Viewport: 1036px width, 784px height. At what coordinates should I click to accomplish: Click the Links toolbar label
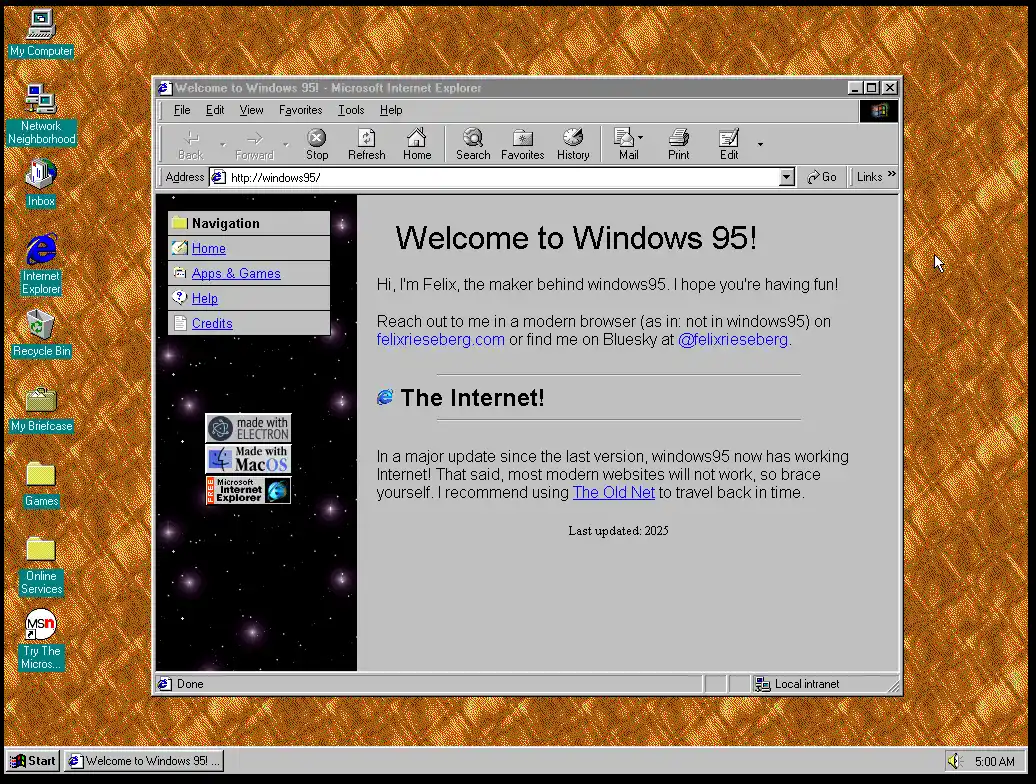[869, 177]
